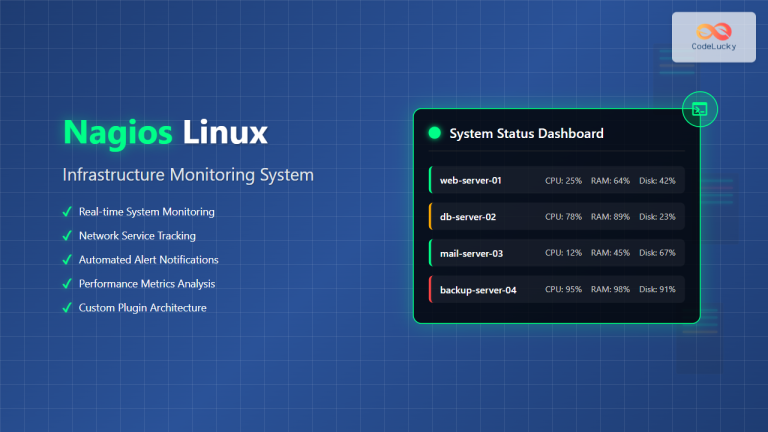This screenshot has height=432, width=768.
Task: Click the checkmark beside Automated Alert Notifications
Action: coord(67,260)
